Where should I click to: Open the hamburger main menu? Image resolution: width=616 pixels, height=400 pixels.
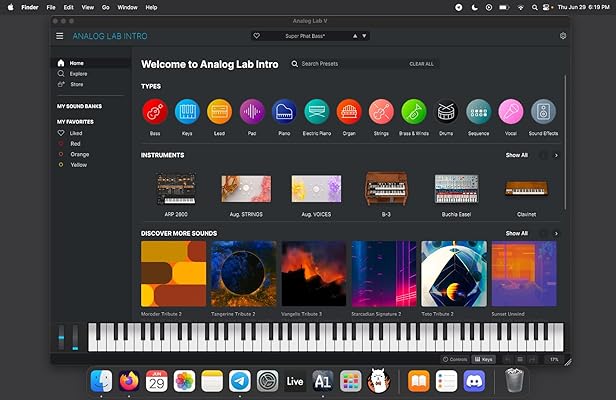pos(60,36)
